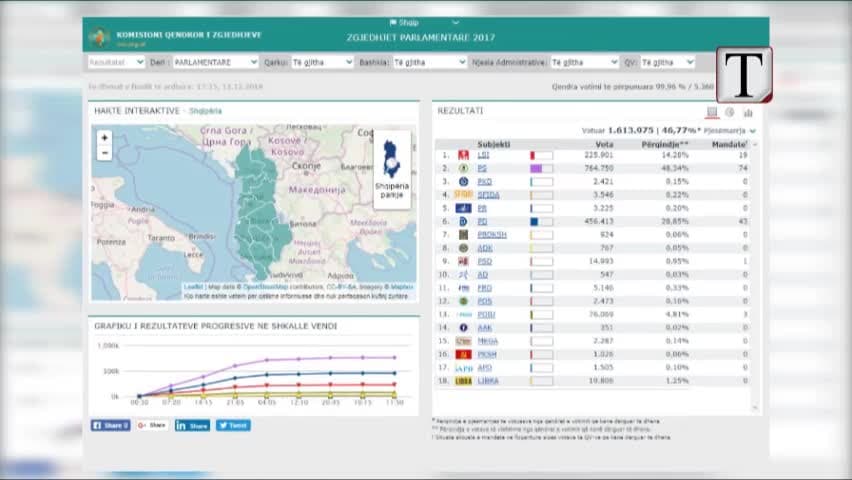The image size is (852, 480).
Task: Open the PSD party link
Action: click(484, 261)
